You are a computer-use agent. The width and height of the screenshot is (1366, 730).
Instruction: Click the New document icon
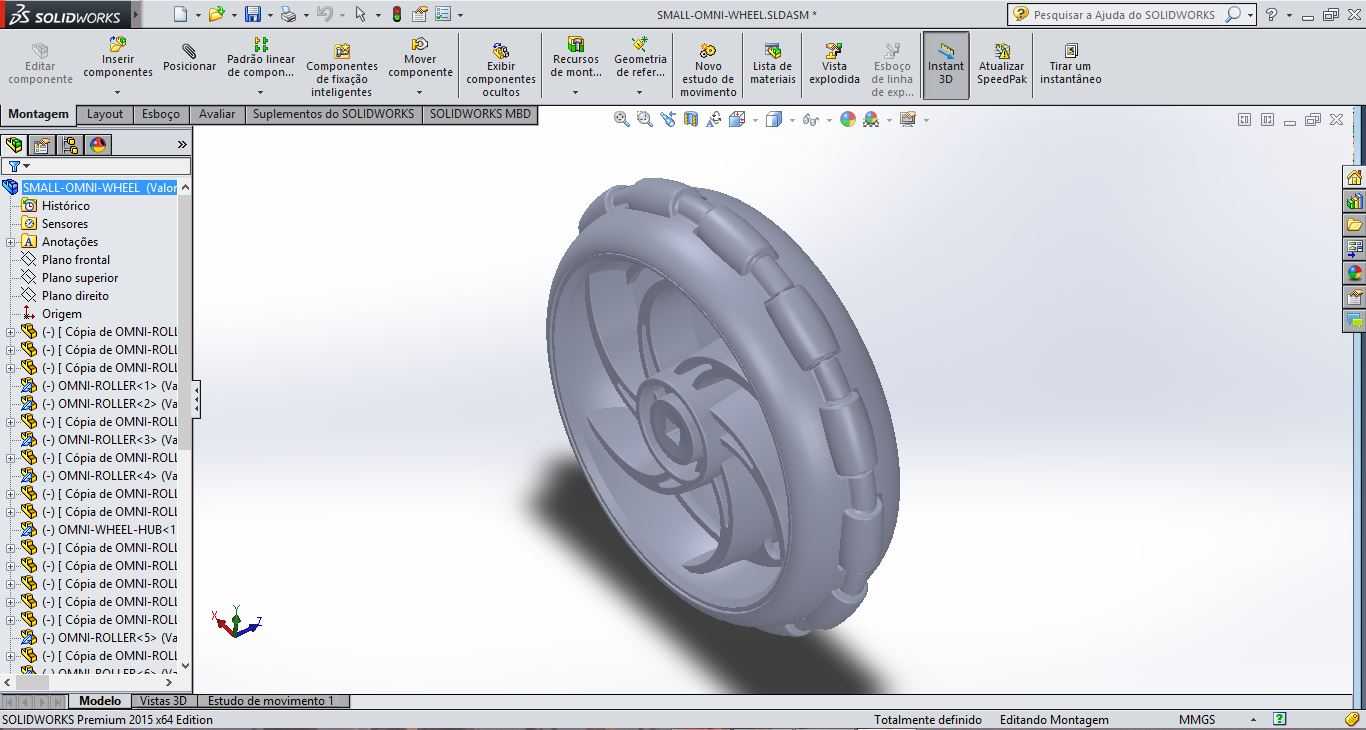180,14
